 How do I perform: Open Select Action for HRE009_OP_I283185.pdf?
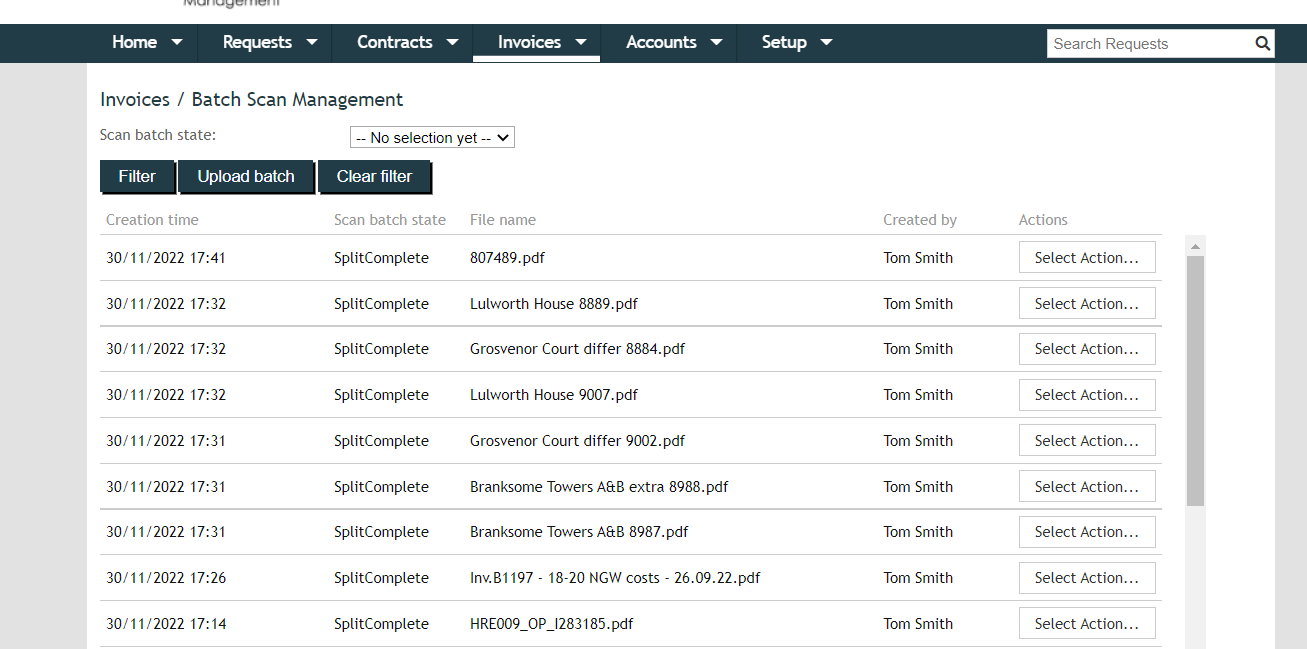coord(1087,623)
